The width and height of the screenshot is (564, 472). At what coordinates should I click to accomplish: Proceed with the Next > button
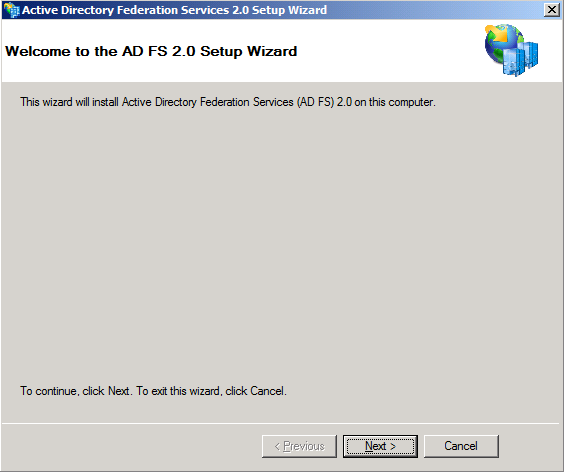click(x=380, y=446)
